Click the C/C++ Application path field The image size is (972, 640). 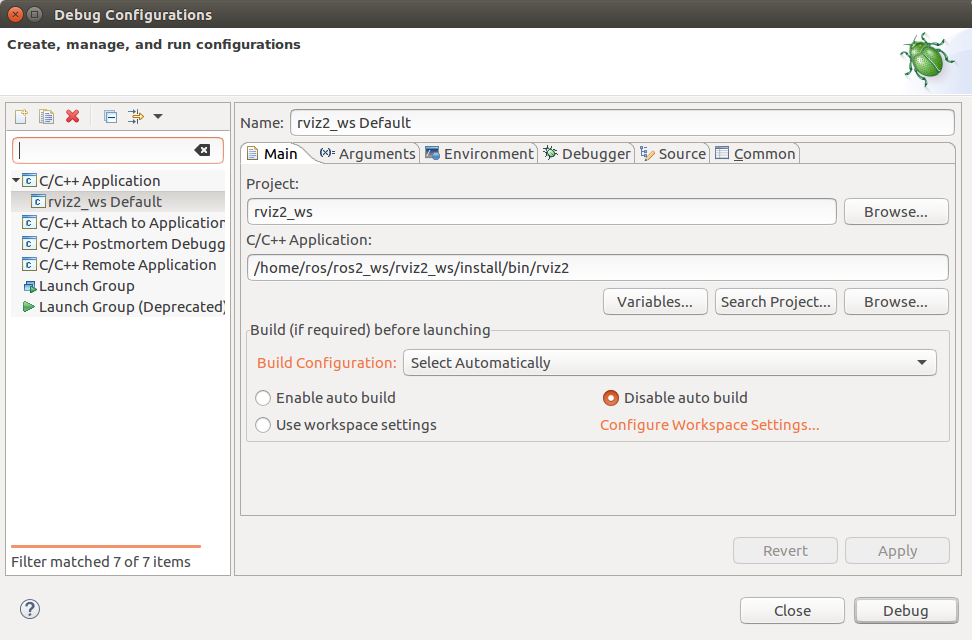click(x=596, y=268)
